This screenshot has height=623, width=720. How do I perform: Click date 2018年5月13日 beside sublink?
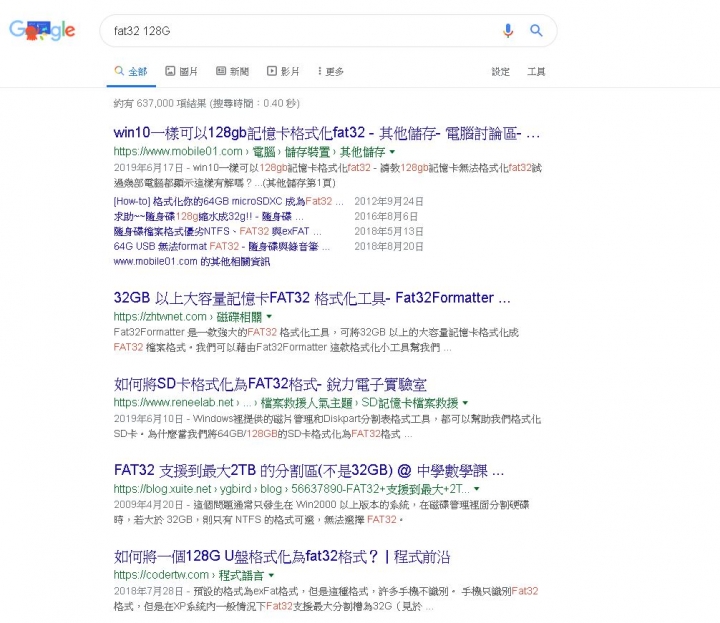point(388,231)
